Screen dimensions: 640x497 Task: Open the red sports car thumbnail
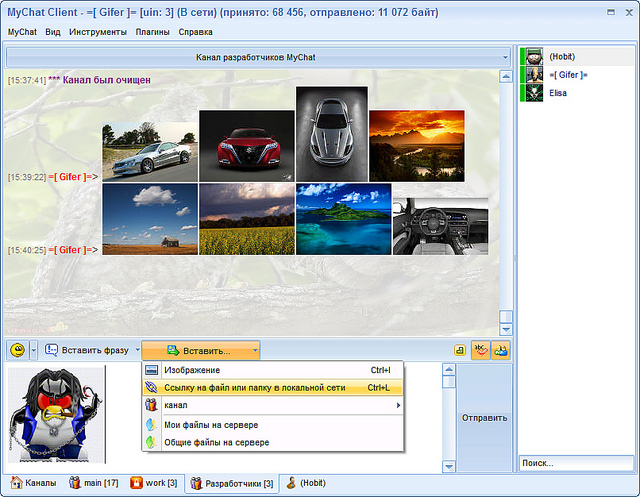pyautogui.click(x=246, y=145)
